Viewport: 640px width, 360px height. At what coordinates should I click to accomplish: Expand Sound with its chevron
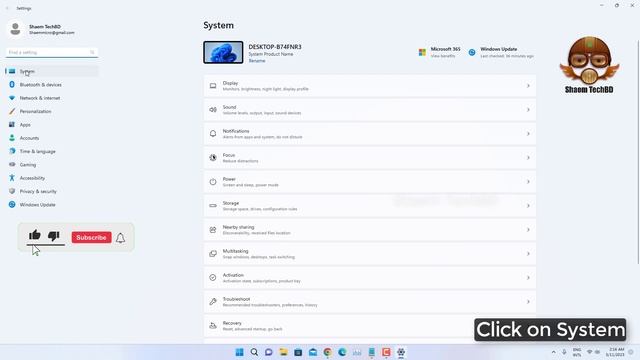528,110
